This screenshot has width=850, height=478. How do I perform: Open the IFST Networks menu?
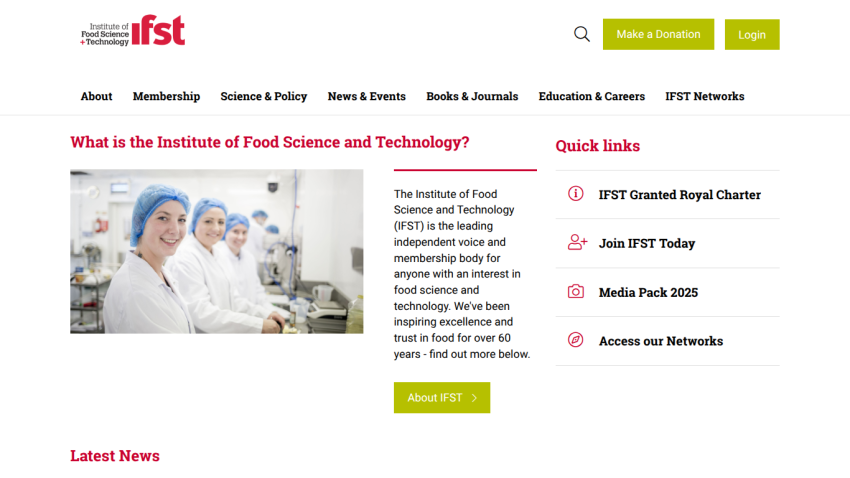(705, 96)
